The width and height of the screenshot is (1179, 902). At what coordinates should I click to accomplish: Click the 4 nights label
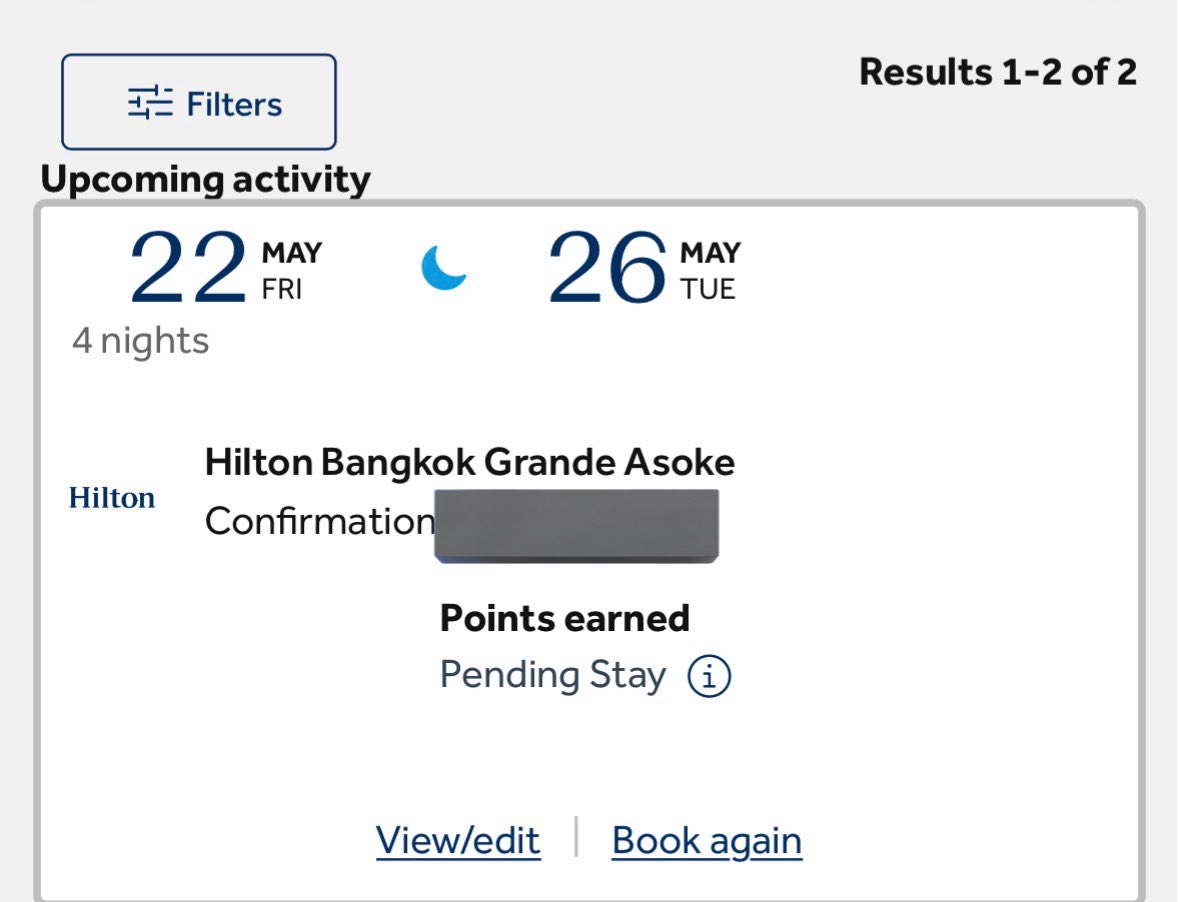(141, 341)
